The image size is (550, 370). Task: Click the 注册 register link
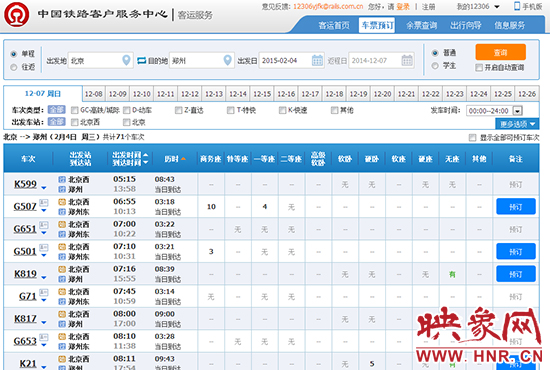click(x=428, y=7)
